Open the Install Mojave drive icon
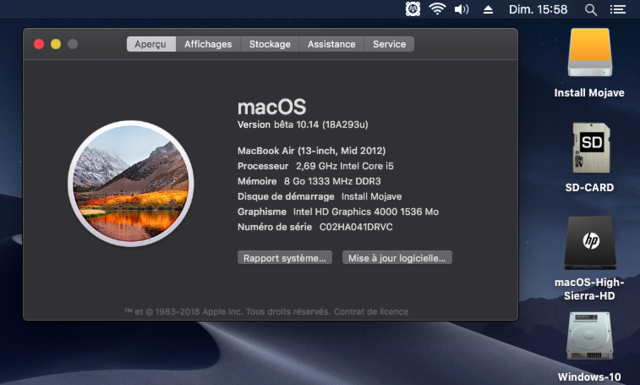The height and width of the screenshot is (385, 640). click(590, 52)
